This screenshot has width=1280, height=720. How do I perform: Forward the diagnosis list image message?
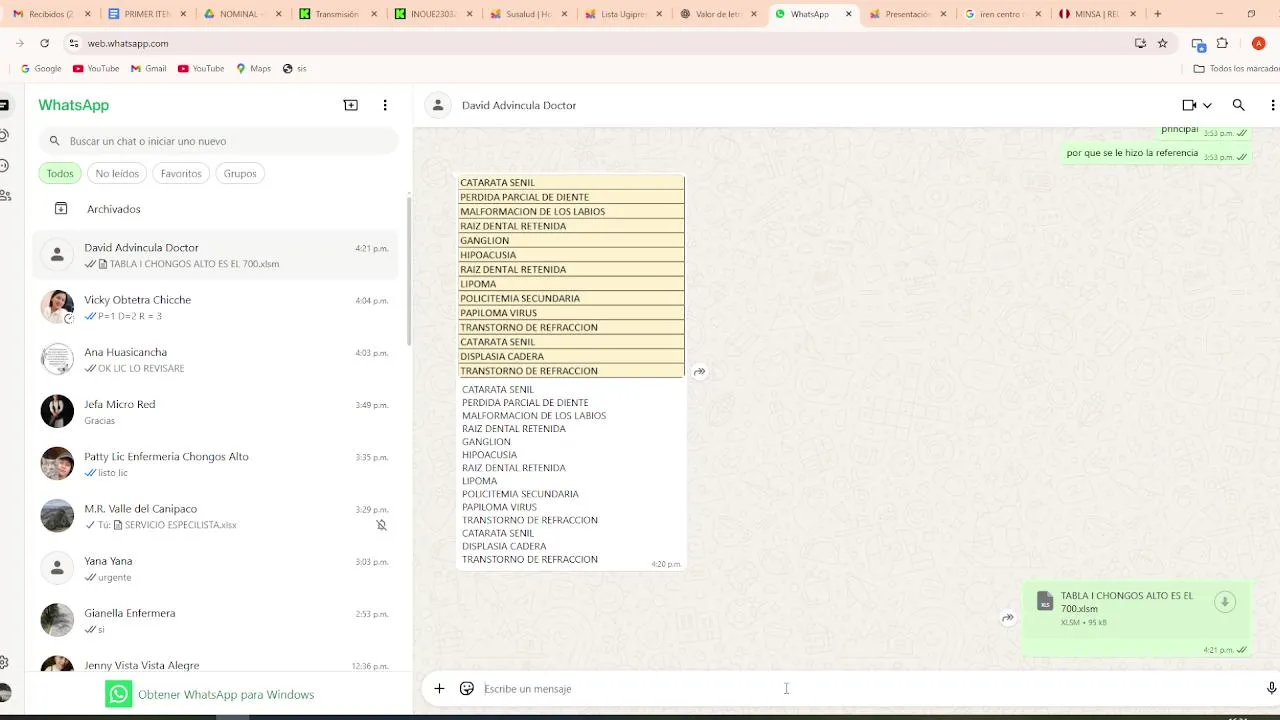(x=700, y=372)
